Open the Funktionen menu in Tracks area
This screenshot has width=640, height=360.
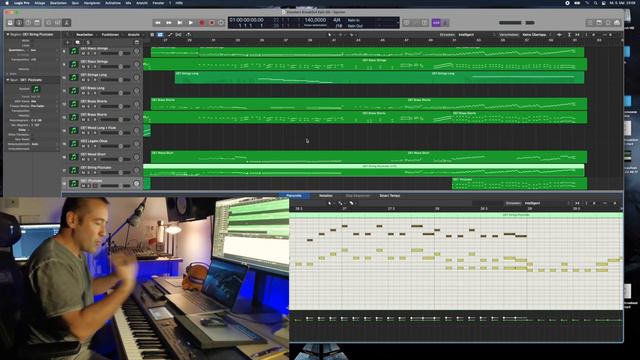click(x=110, y=35)
